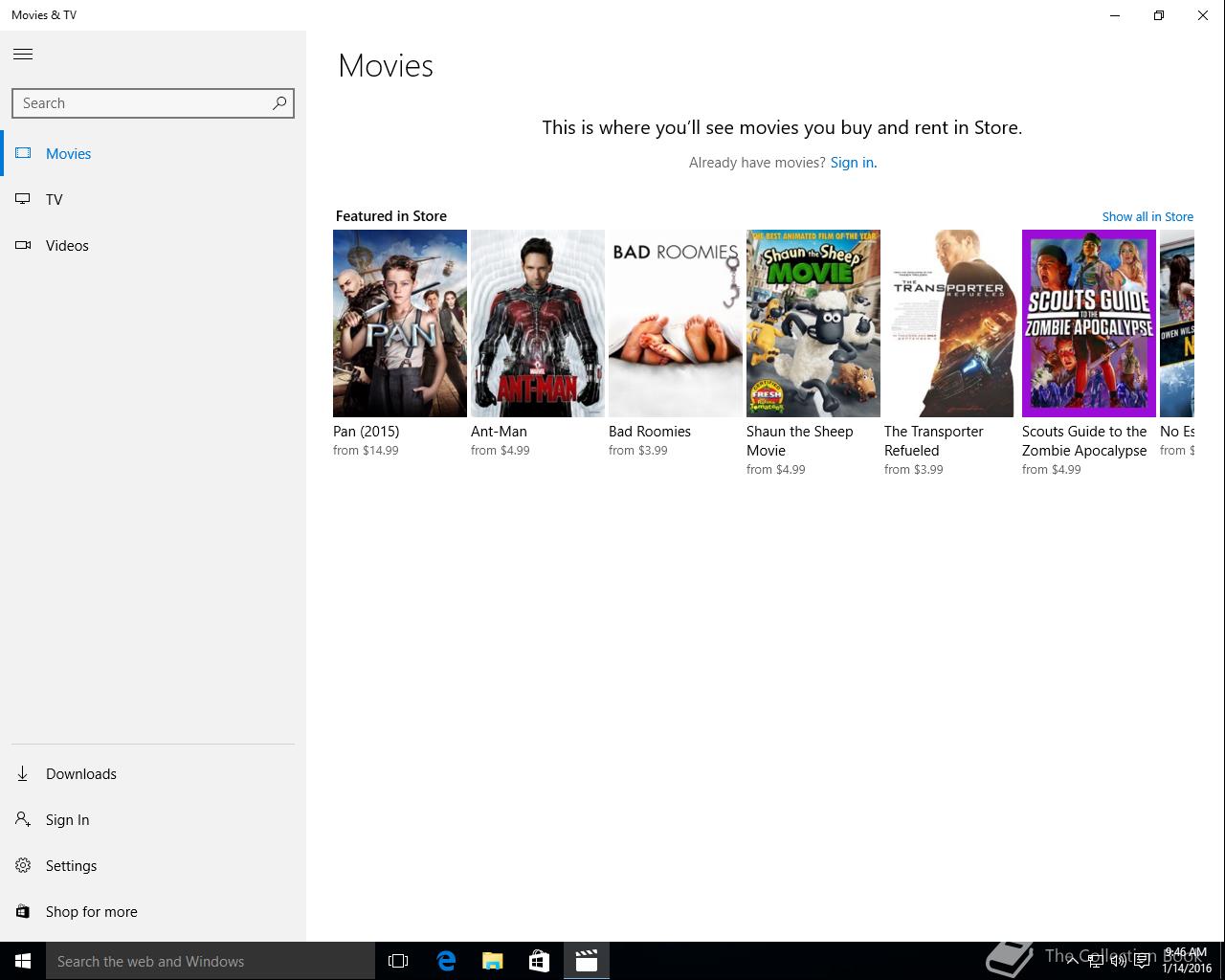Click the Sign In person icon
1225x980 pixels.
tap(23, 819)
